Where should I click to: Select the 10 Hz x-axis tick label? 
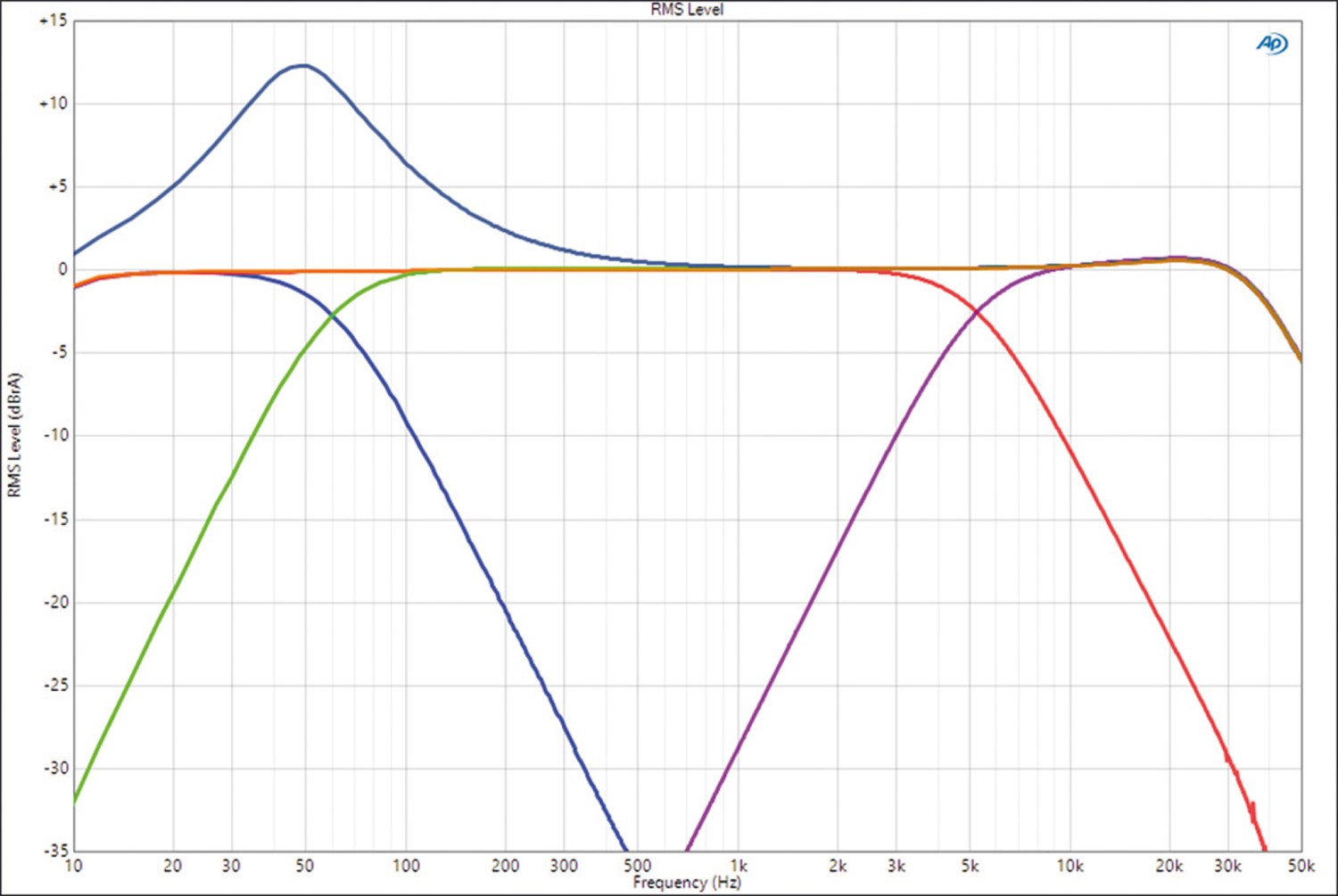coord(73,866)
